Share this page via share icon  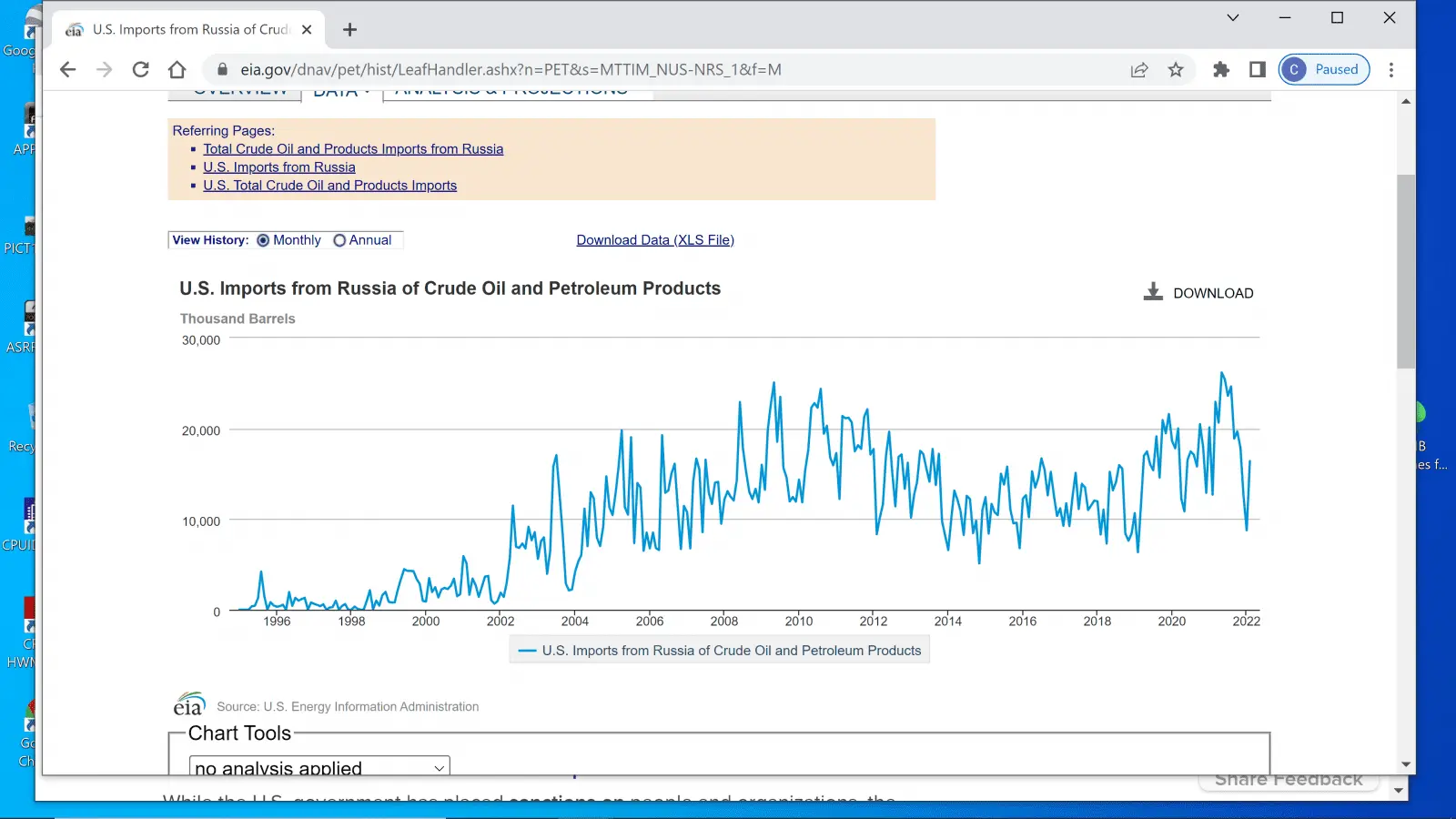tap(1139, 70)
